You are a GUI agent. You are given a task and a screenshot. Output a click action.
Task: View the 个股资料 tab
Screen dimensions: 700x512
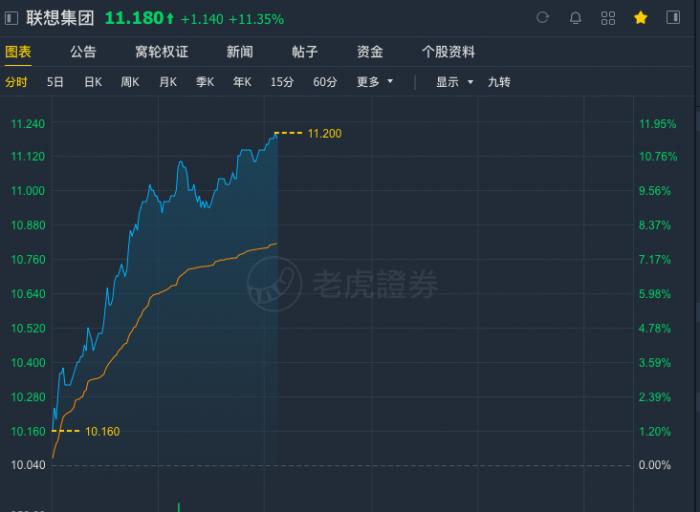[448, 52]
